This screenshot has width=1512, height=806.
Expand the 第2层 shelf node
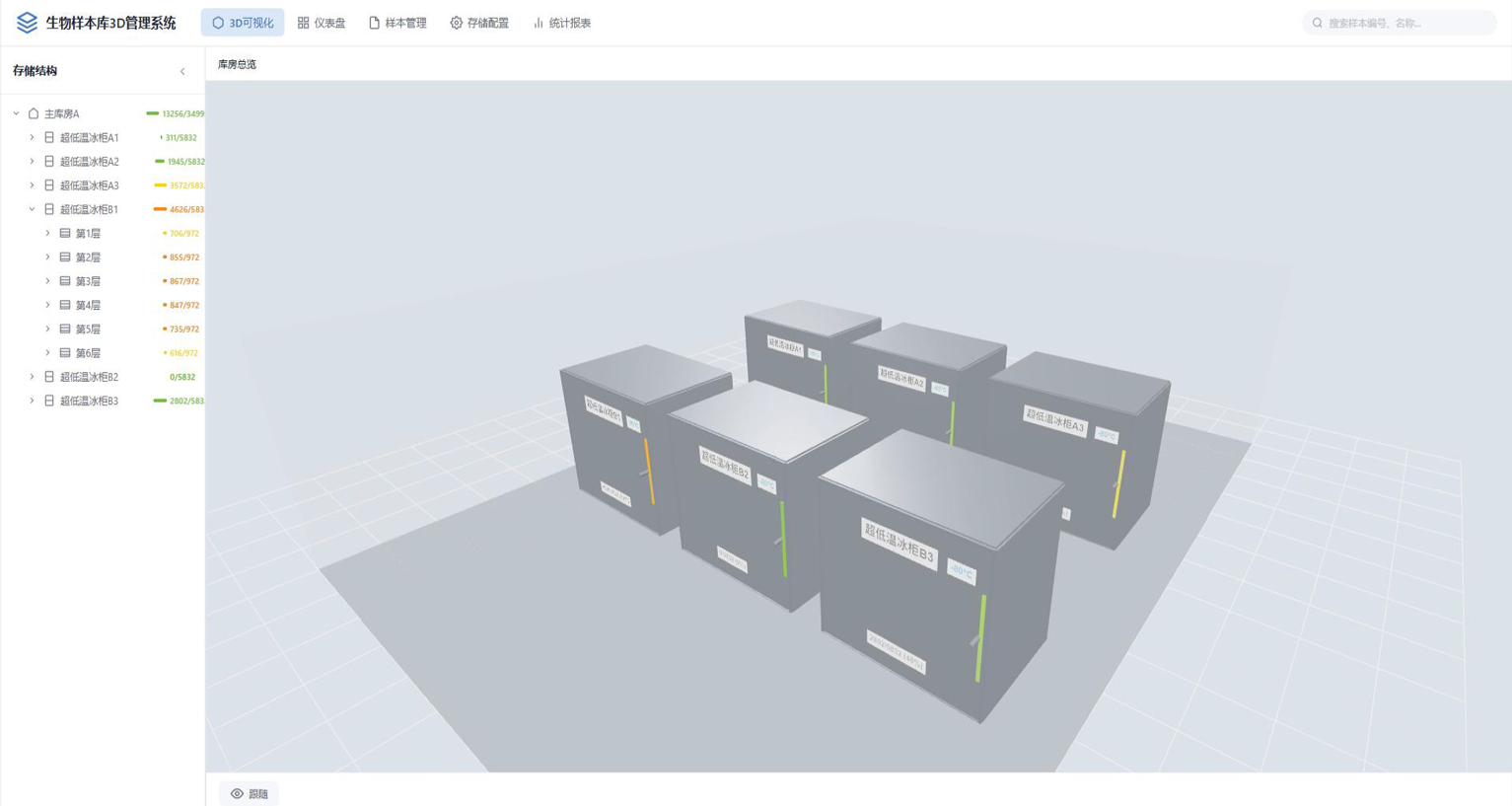tap(47, 257)
